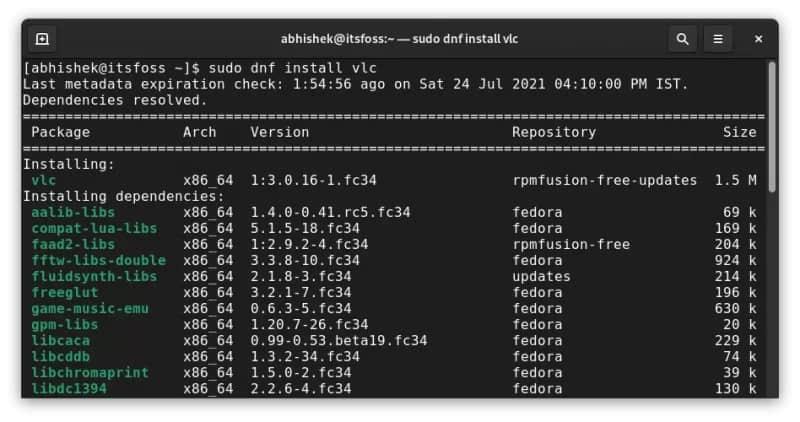Click the gpm-libs package name
This screenshot has width=800, height=422.
coord(65,324)
